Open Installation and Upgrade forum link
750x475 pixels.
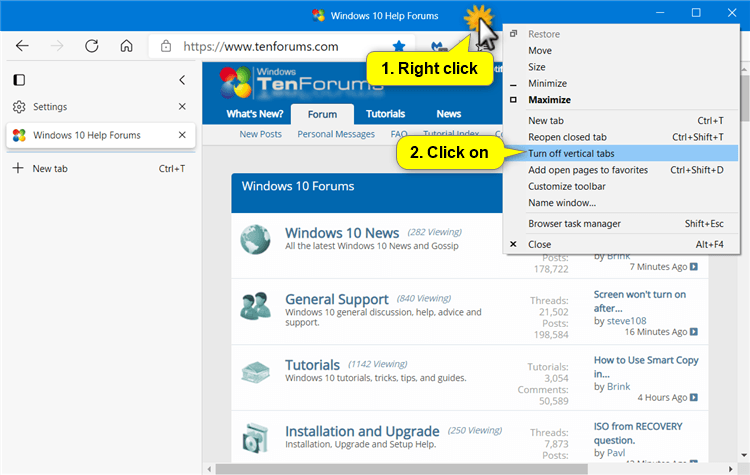tap(362, 431)
